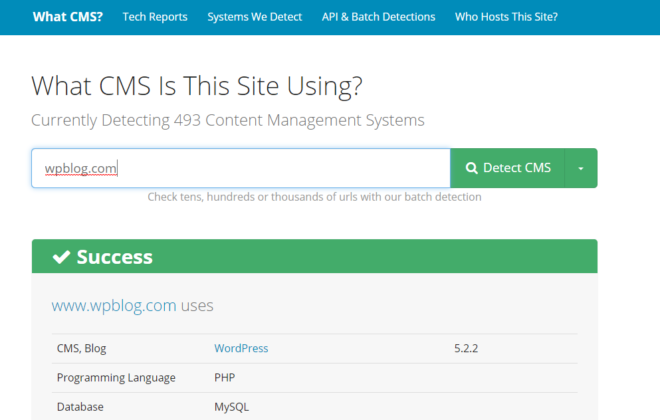Viewport: 660px width, 420px height.
Task: Select the 'Database' row label
Action: click(x=80, y=407)
